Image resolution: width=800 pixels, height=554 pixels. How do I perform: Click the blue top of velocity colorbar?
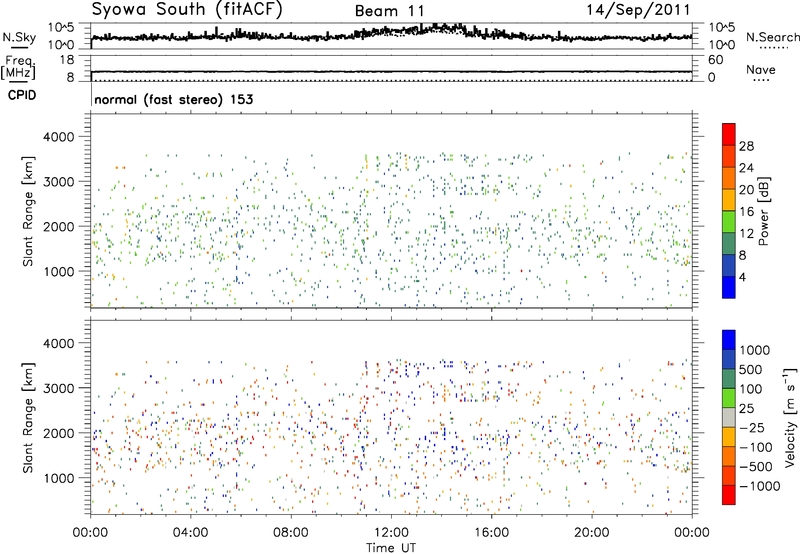[x=729, y=340]
